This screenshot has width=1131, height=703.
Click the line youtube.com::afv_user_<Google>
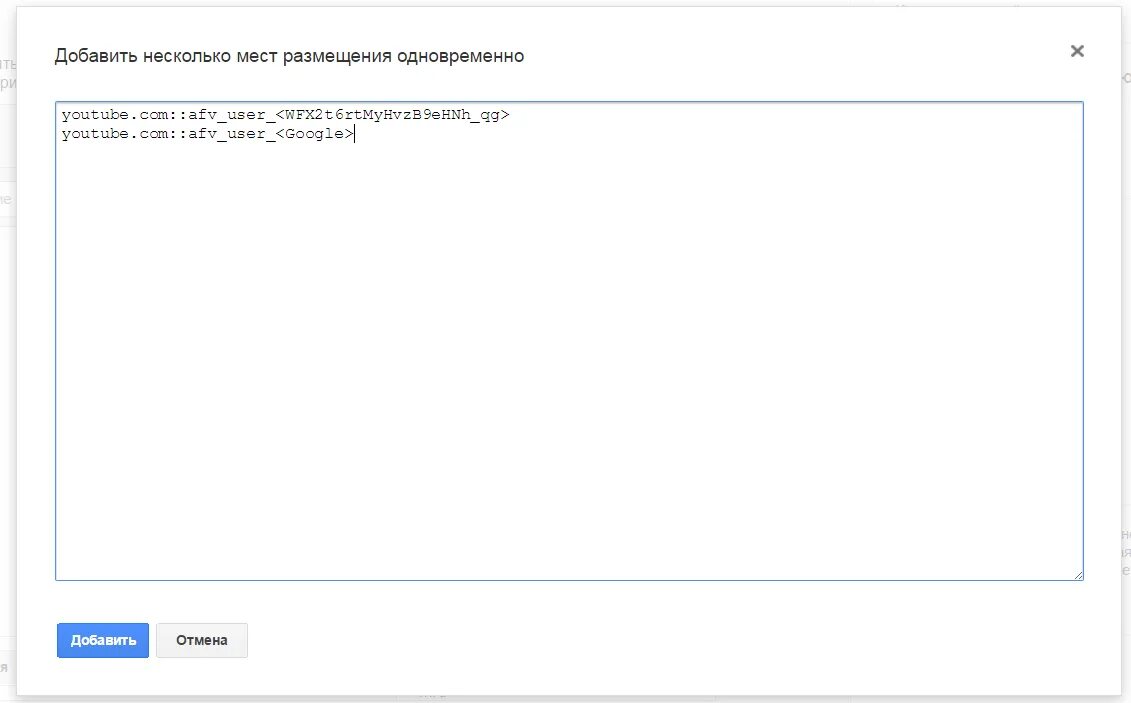point(208,134)
